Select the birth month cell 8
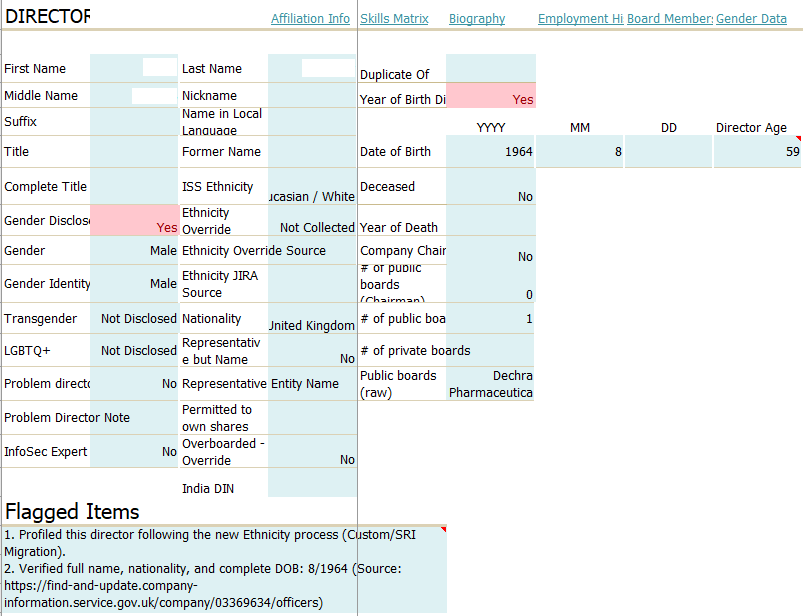Viewport: 803px width, 616px height. pos(579,152)
